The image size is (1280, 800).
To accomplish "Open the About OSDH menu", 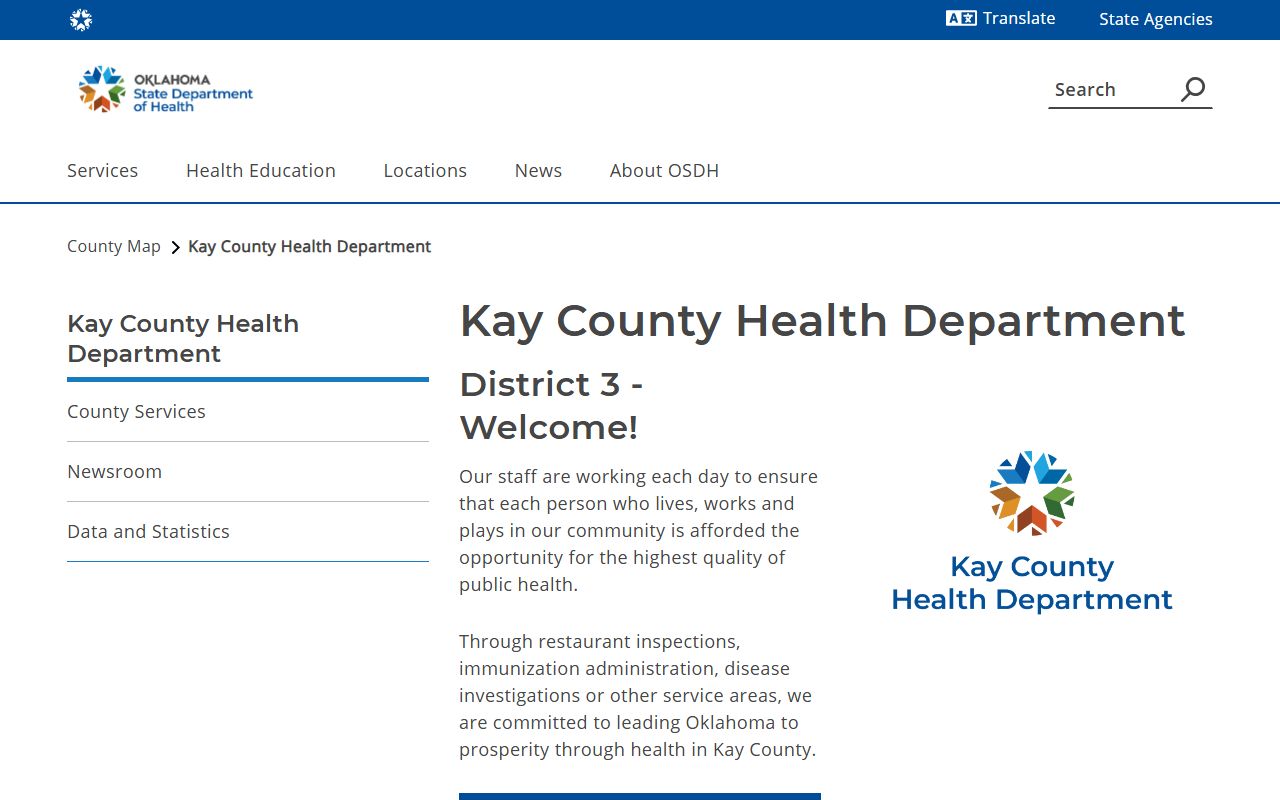I will [x=664, y=170].
